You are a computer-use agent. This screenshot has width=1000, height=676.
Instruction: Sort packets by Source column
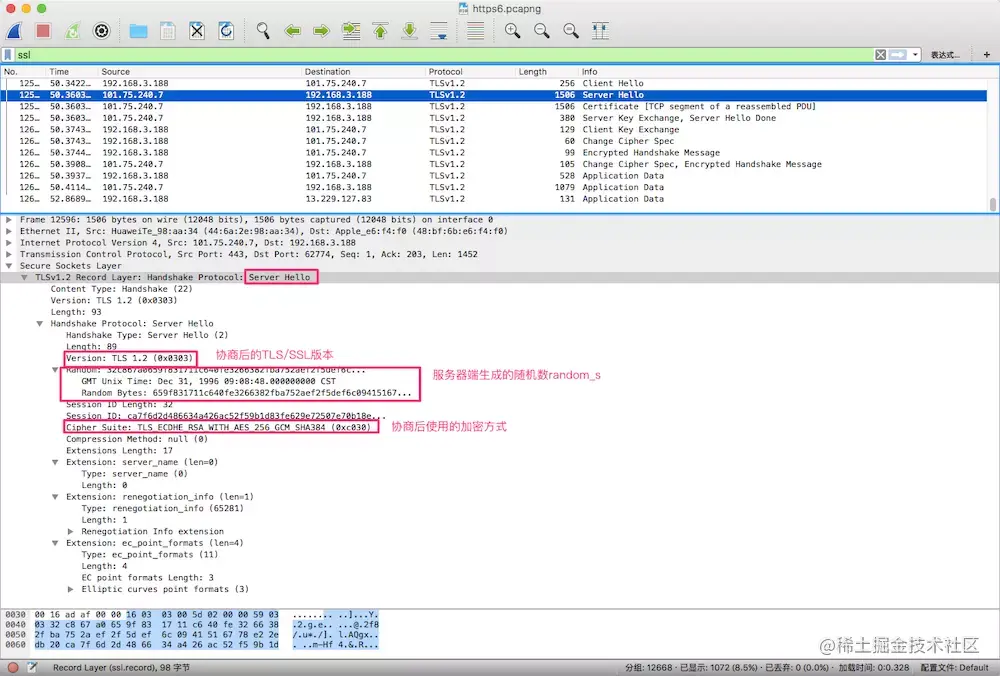199,71
